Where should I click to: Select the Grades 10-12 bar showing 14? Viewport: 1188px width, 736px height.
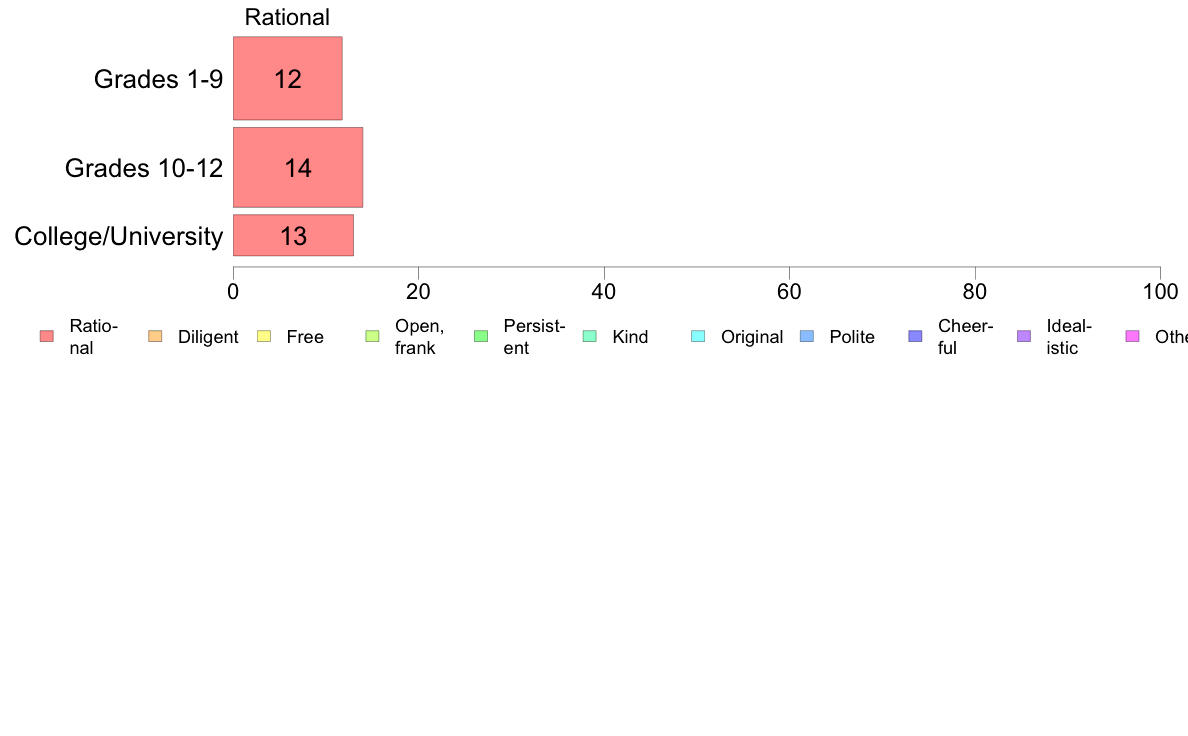pos(298,168)
